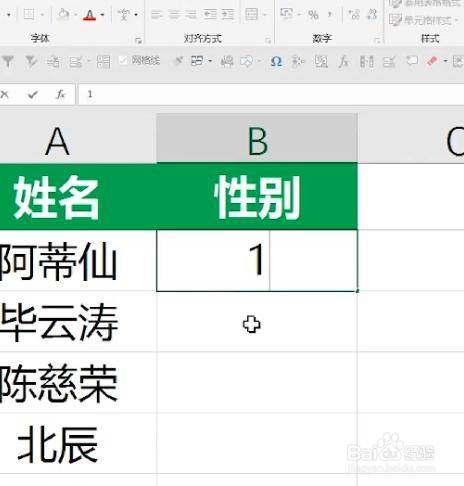Open the number format dialog launcher
Image resolution: width=464 pixels, height=486 pixels.
[x=377, y=40]
